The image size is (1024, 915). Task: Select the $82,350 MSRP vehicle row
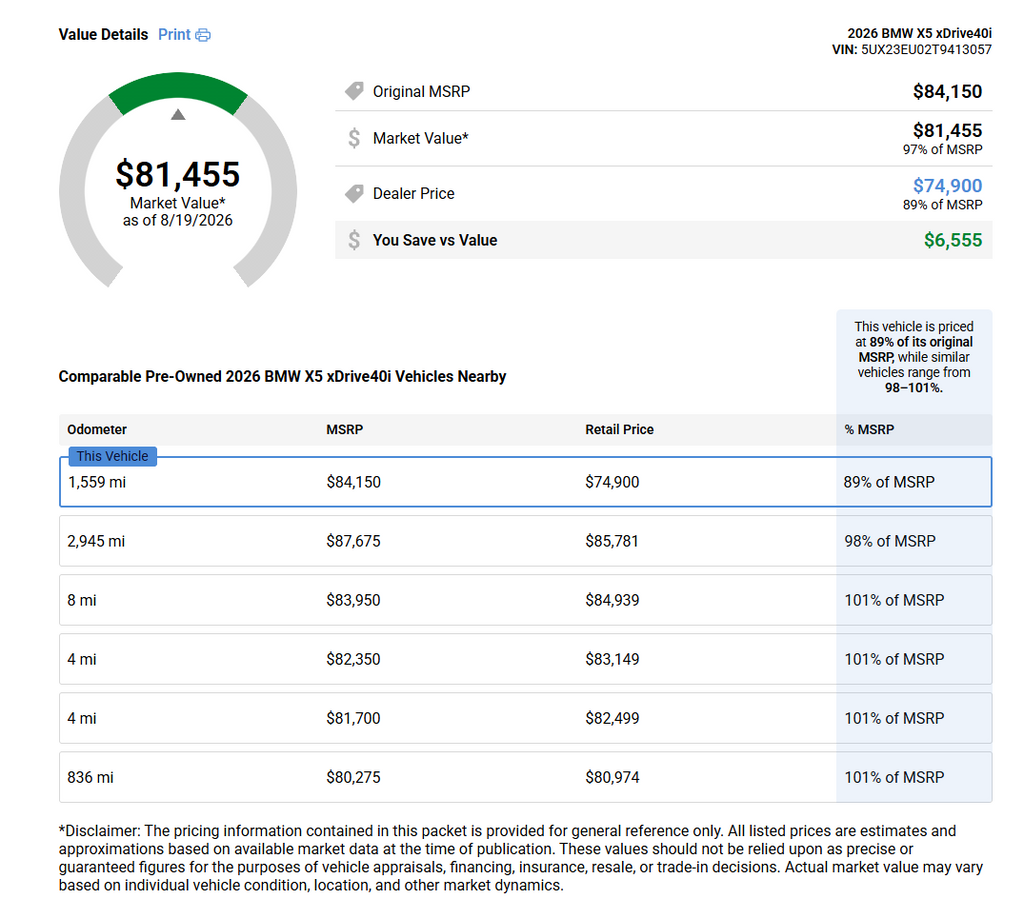526,659
